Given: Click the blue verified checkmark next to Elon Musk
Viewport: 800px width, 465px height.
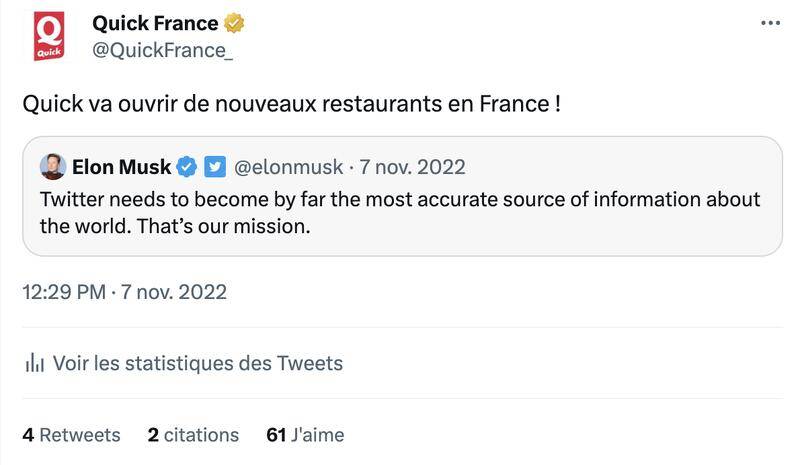Looking at the screenshot, I should 187,166.
